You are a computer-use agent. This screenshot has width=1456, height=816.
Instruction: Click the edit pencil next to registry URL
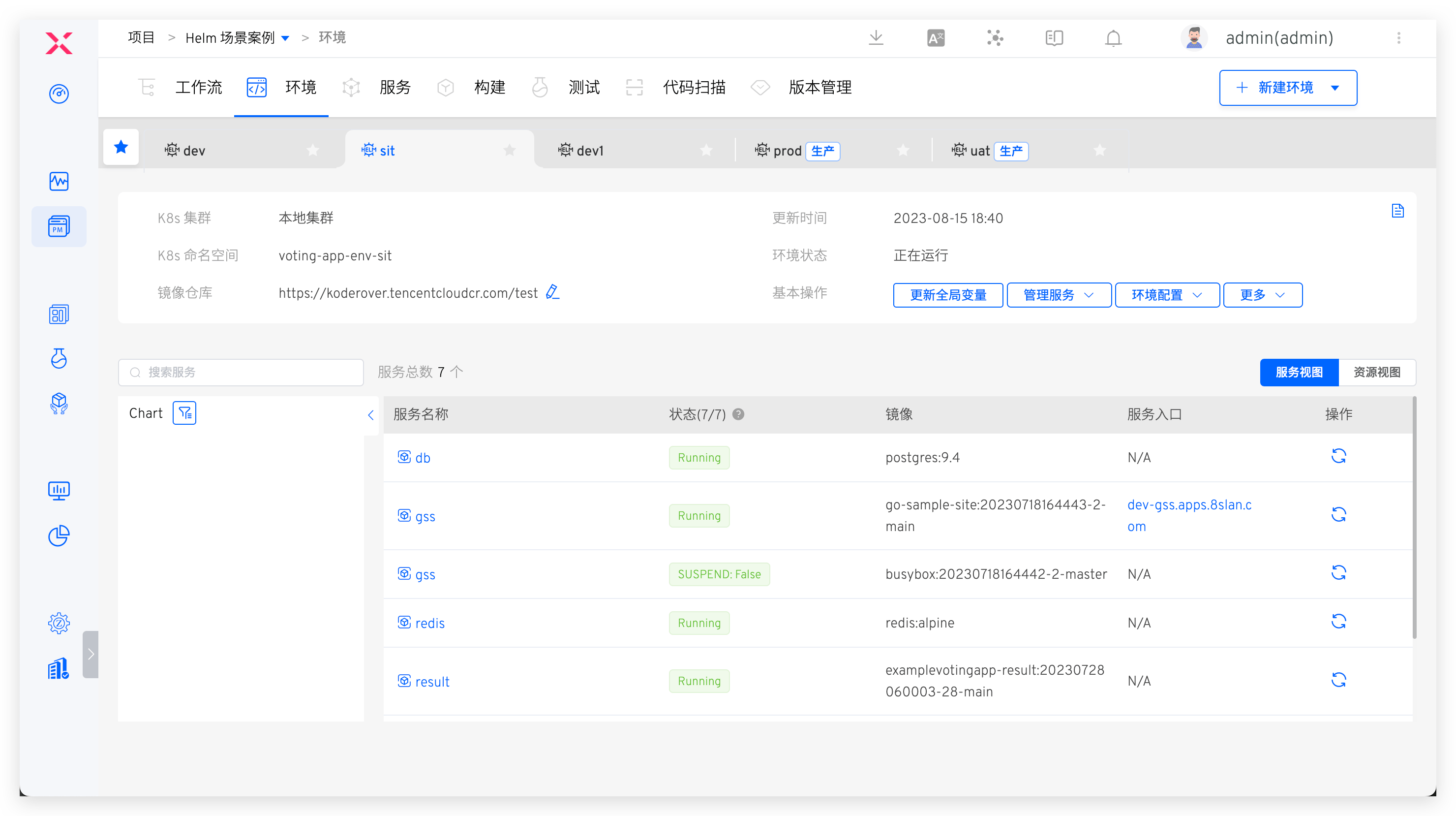coord(552,292)
